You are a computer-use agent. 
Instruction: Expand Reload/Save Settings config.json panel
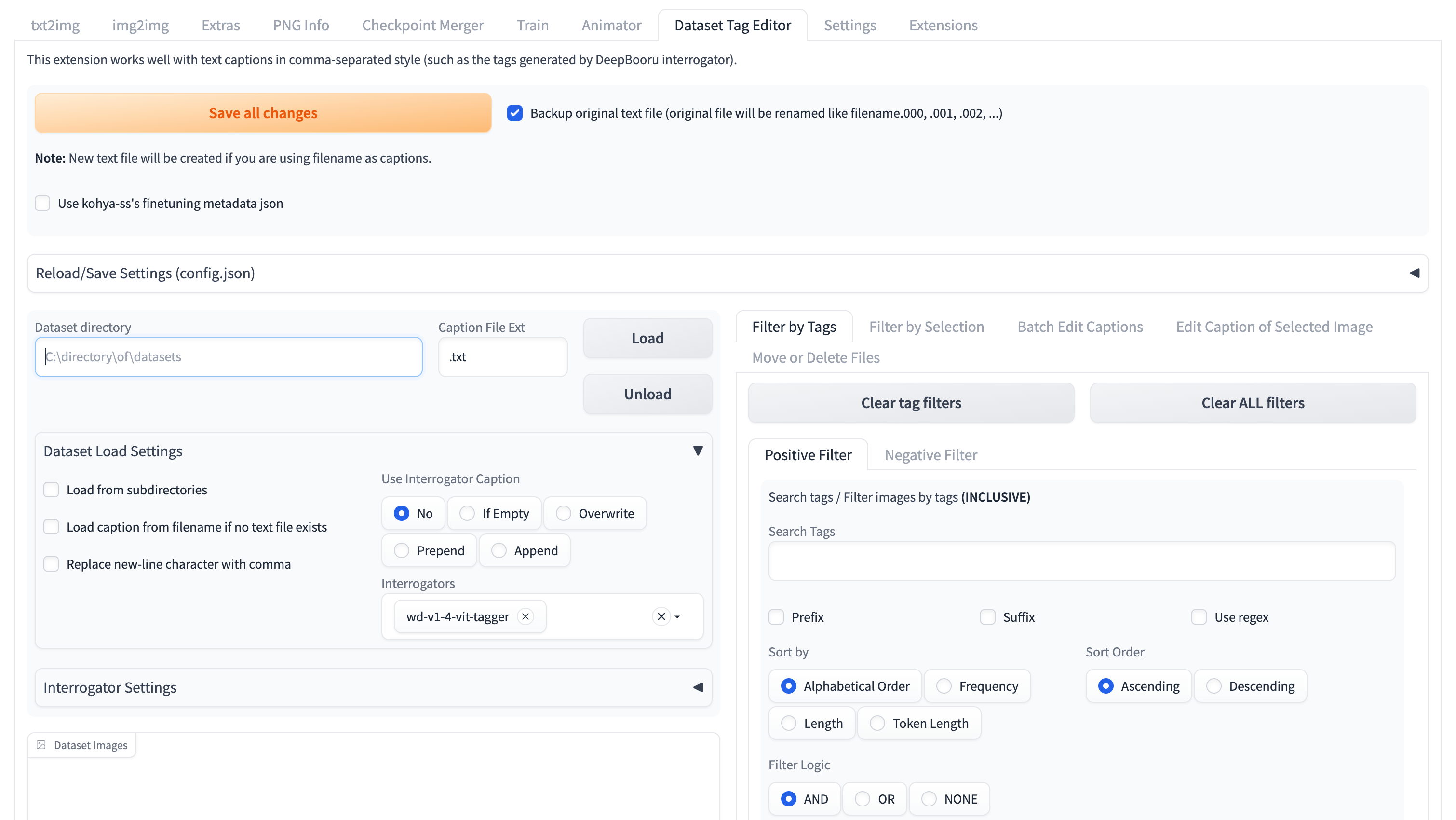coord(1414,273)
